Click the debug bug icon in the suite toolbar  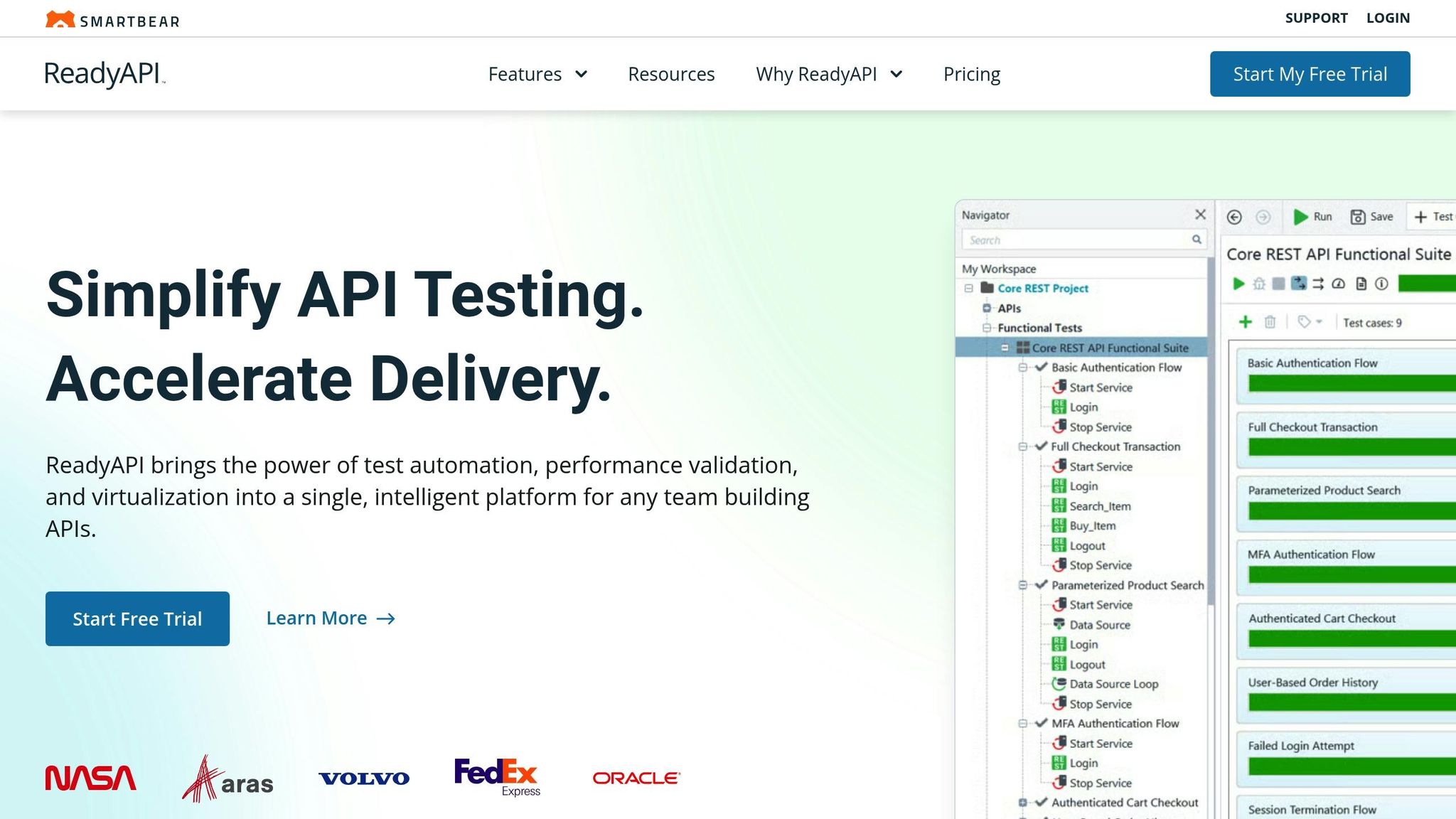[1259, 284]
